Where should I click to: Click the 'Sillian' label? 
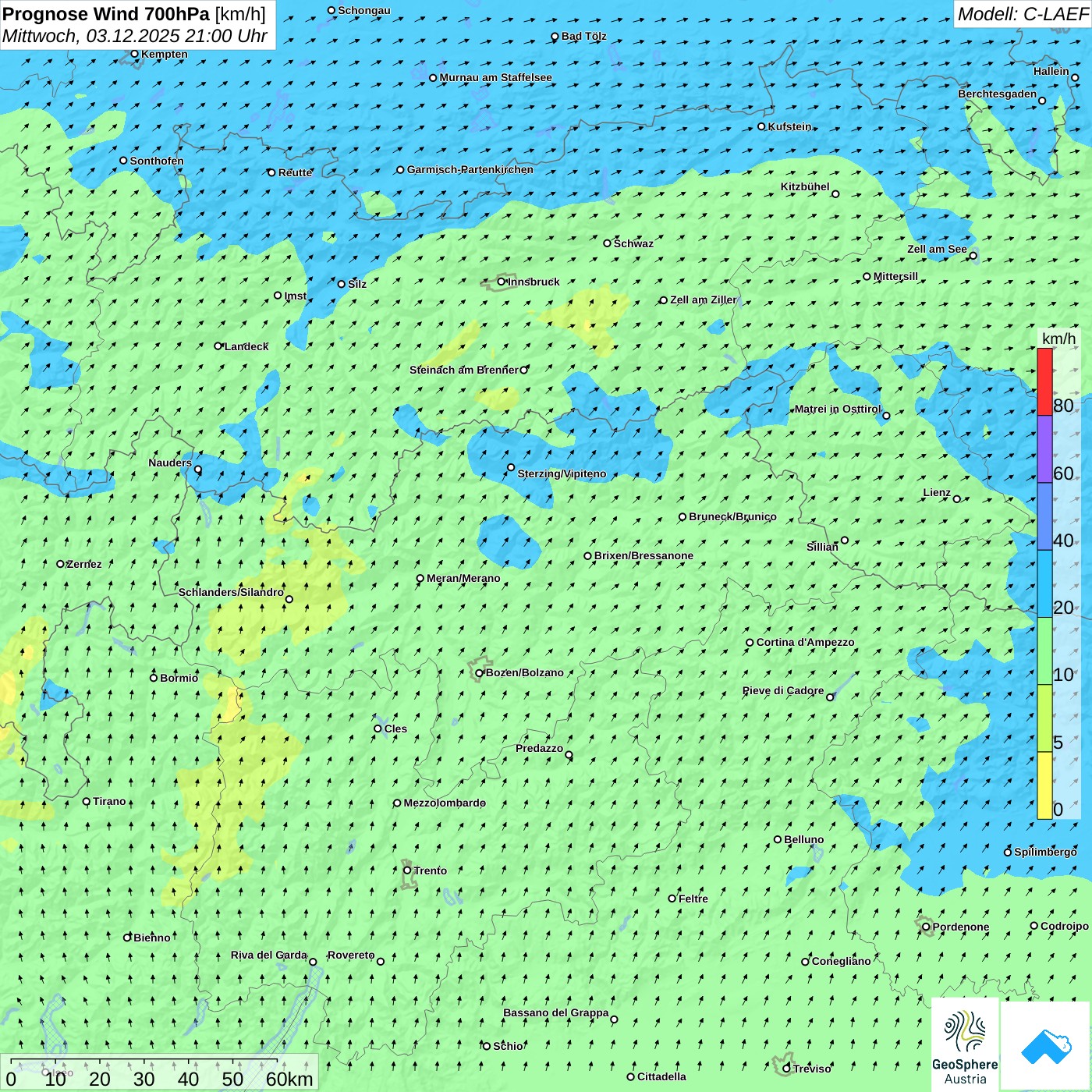click(x=822, y=547)
